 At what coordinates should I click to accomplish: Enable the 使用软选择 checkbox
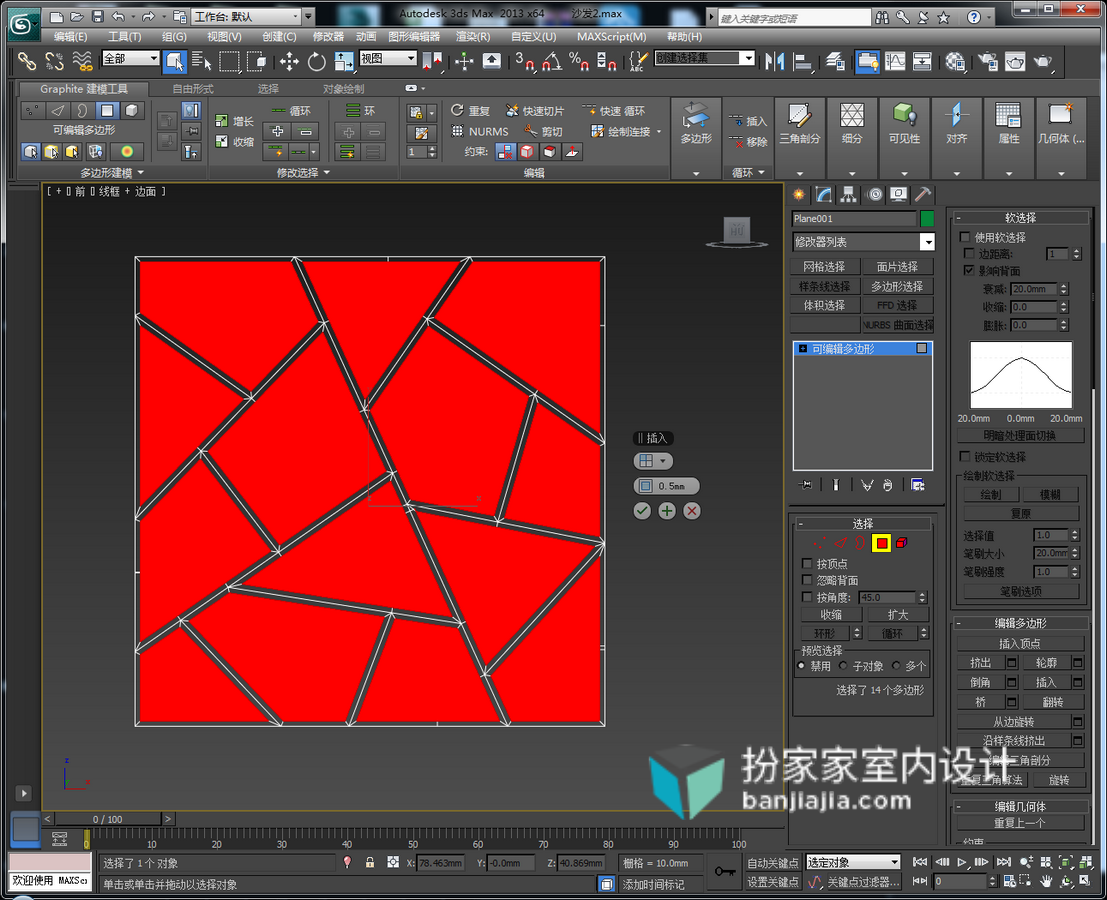click(x=965, y=237)
